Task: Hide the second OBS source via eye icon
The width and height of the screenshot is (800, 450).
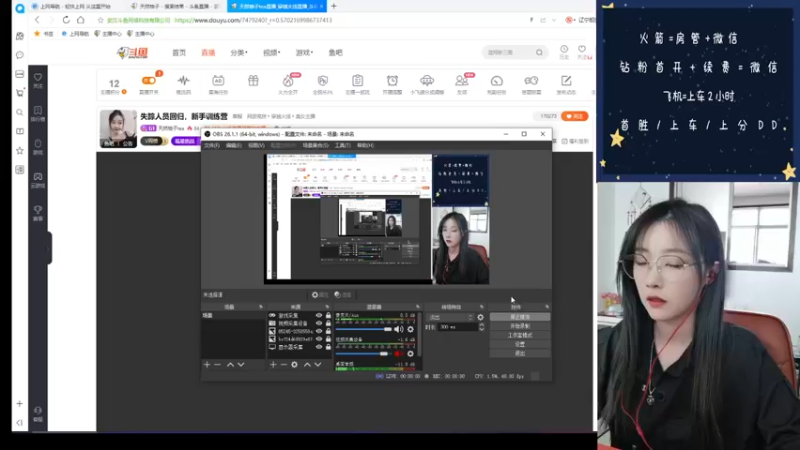Action: pyautogui.click(x=319, y=323)
